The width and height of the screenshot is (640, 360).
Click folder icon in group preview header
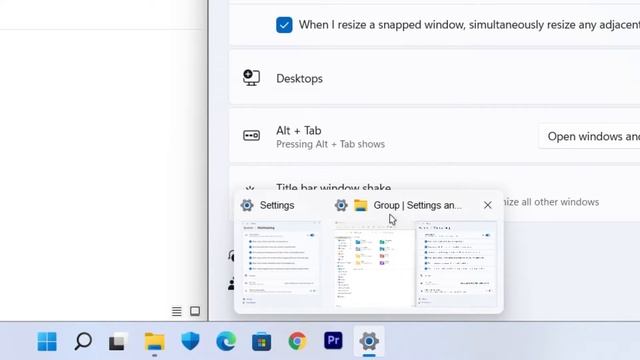click(360, 205)
